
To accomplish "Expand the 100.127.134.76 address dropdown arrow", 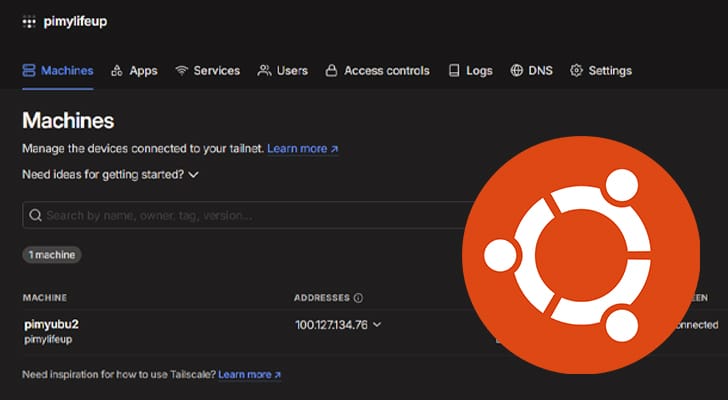I will (x=377, y=324).
